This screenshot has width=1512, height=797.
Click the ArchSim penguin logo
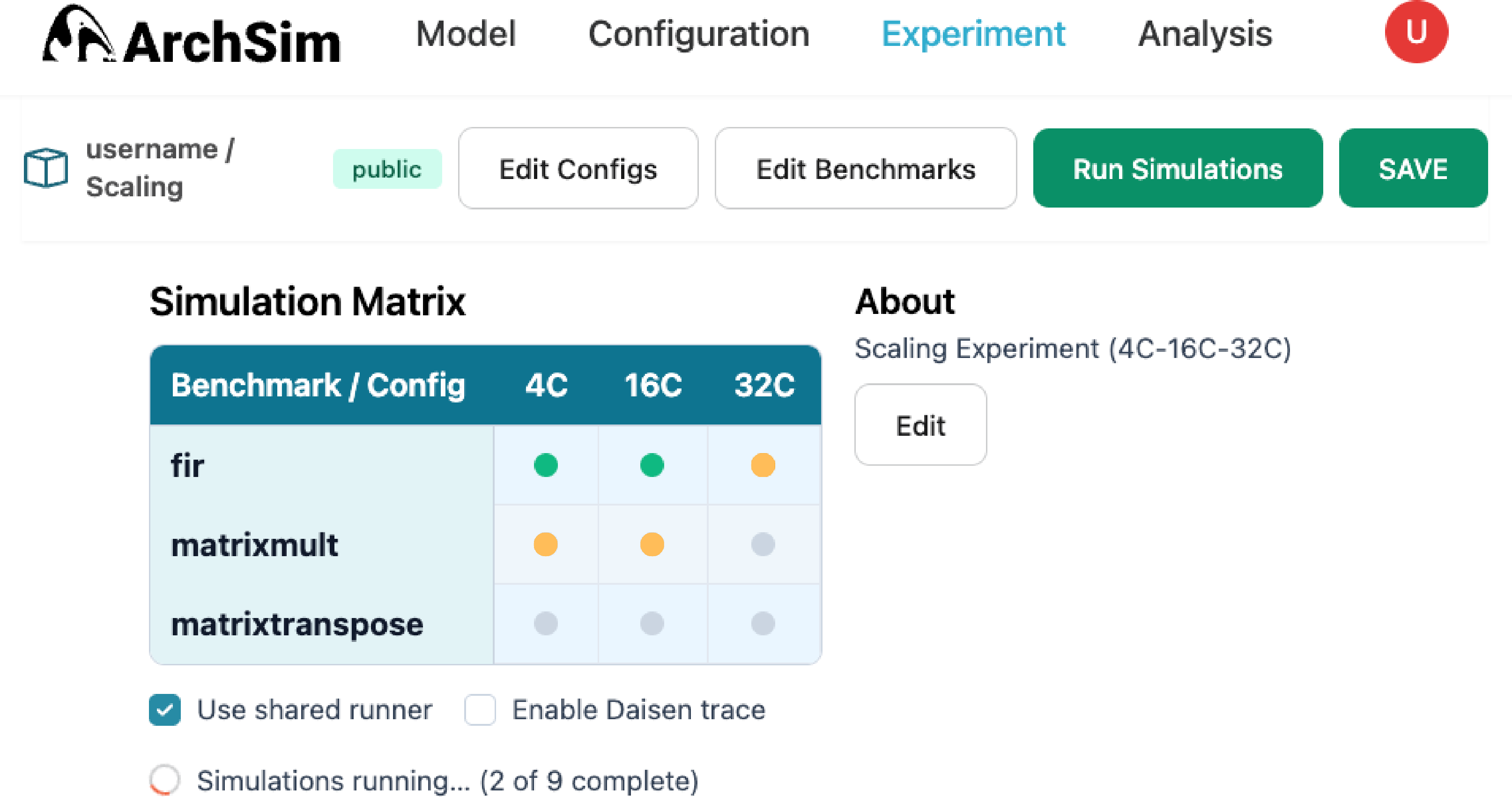pyautogui.click(x=79, y=33)
